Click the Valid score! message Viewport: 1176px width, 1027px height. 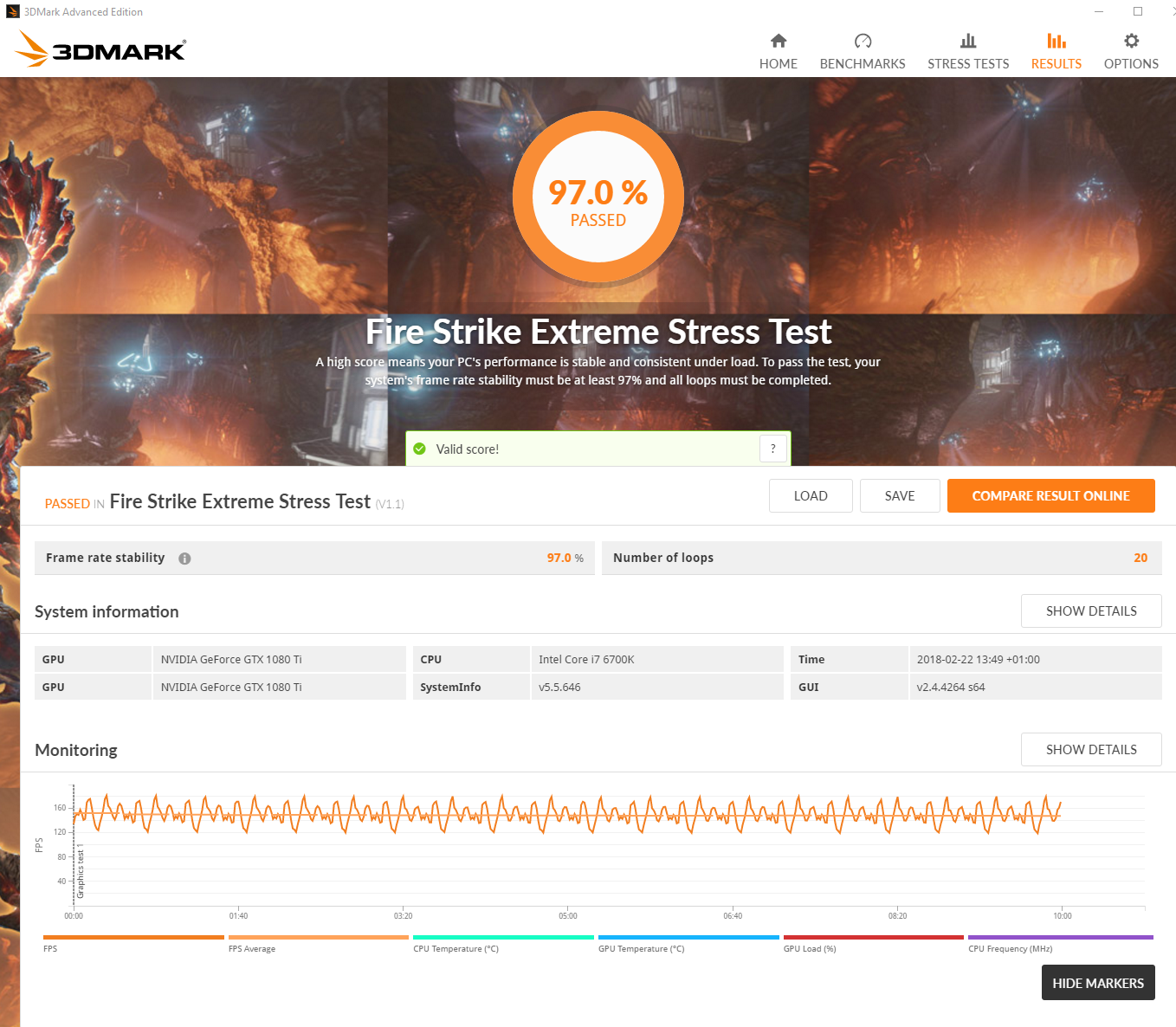(x=468, y=449)
